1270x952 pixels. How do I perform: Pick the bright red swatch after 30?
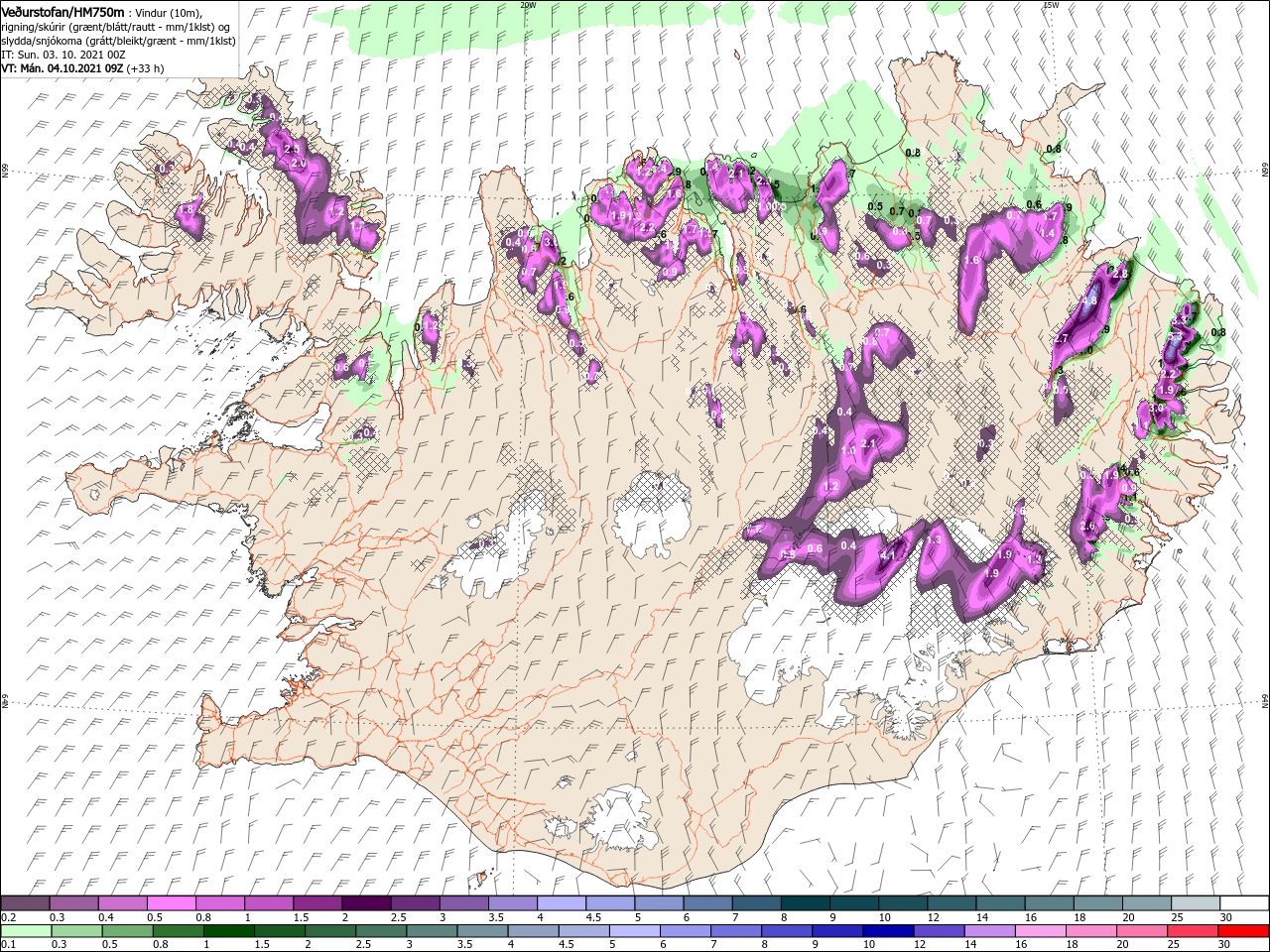coord(1243,931)
